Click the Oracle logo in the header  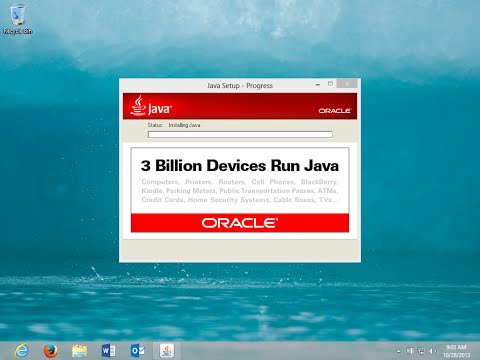[x=334, y=111]
